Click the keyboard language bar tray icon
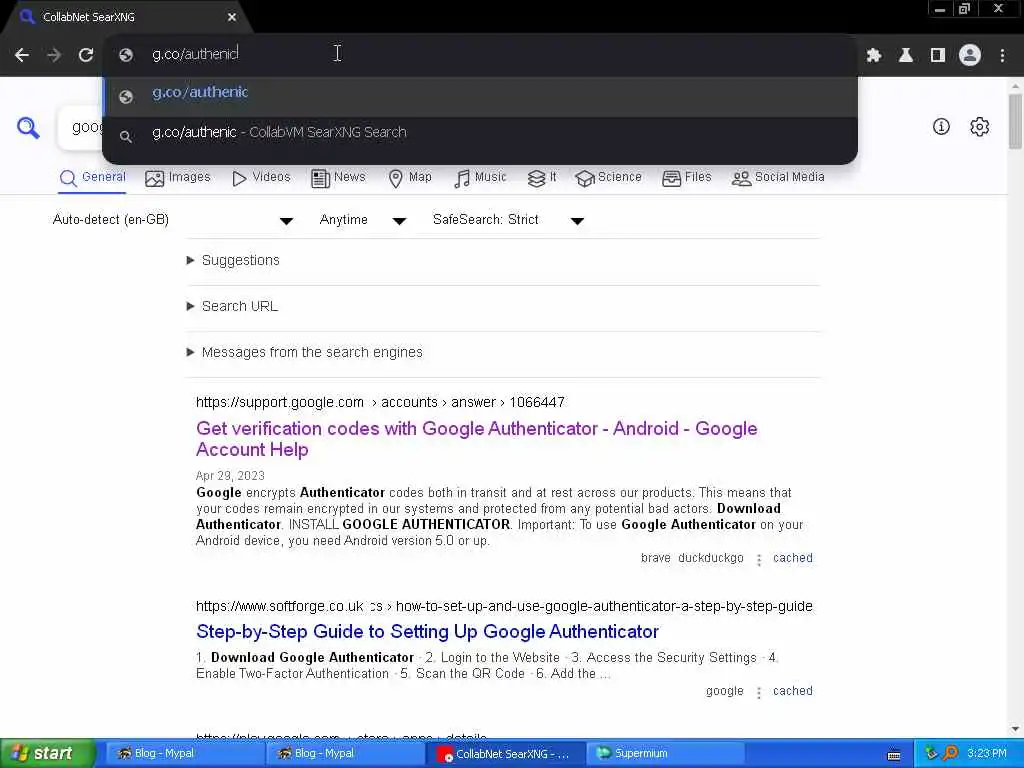This screenshot has height=768, width=1024. click(x=894, y=756)
